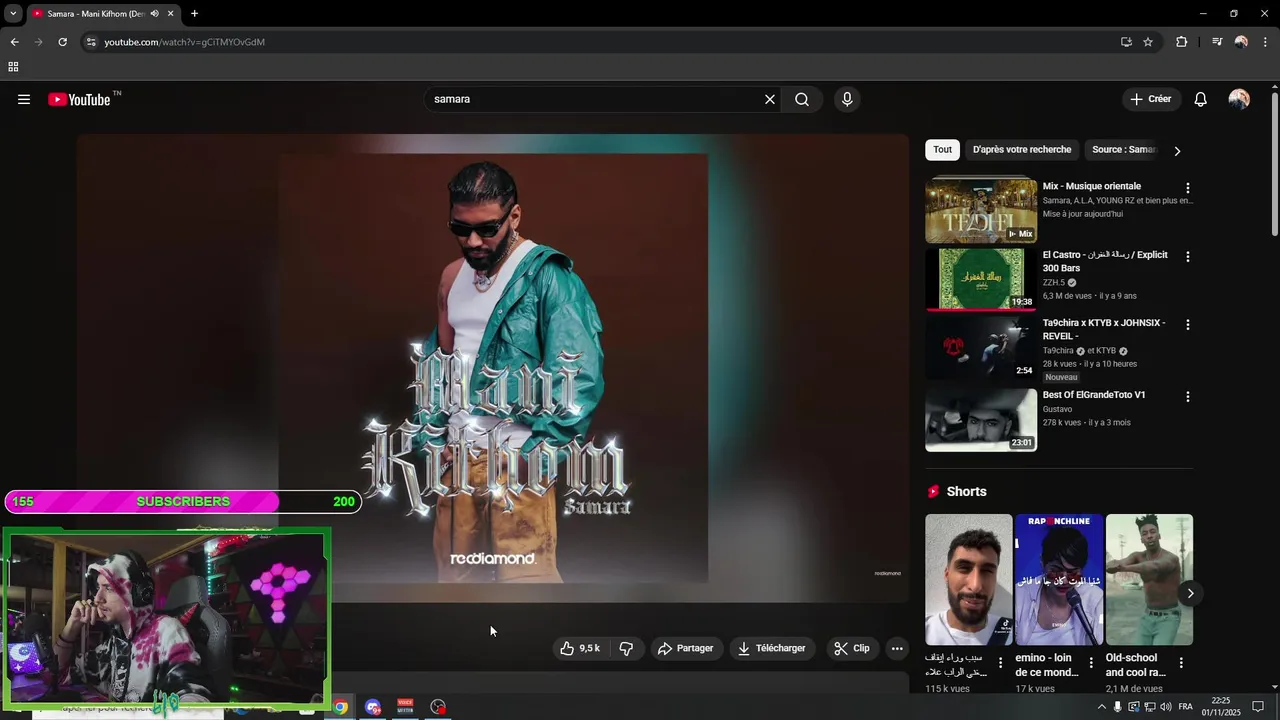Image resolution: width=1280 pixels, height=720 pixels.
Task: Click the Clip button
Action: tap(852, 648)
